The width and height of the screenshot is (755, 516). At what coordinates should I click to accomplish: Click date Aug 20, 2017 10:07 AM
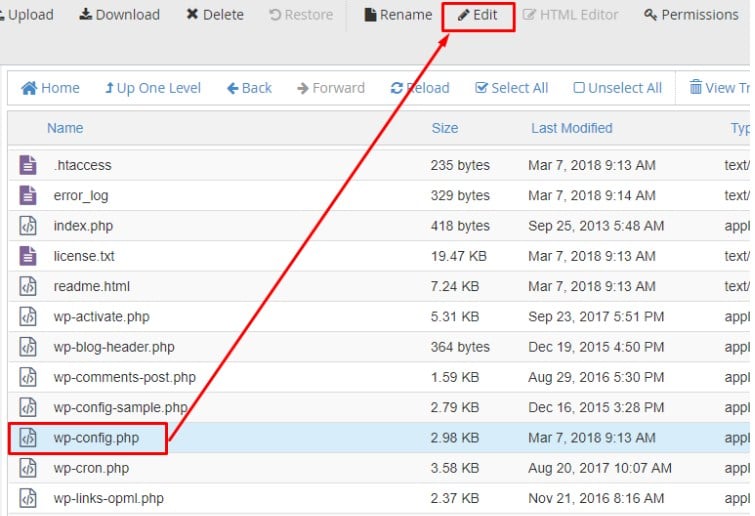tap(599, 468)
